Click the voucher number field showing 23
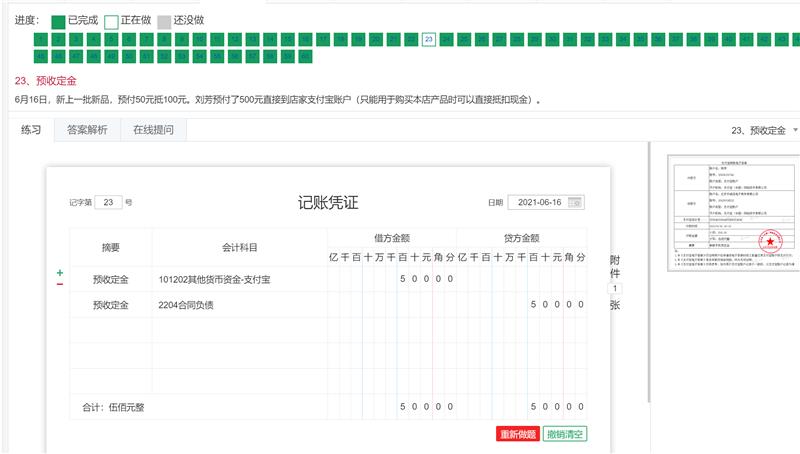This screenshot has width=800, height=454. (110, 202)
